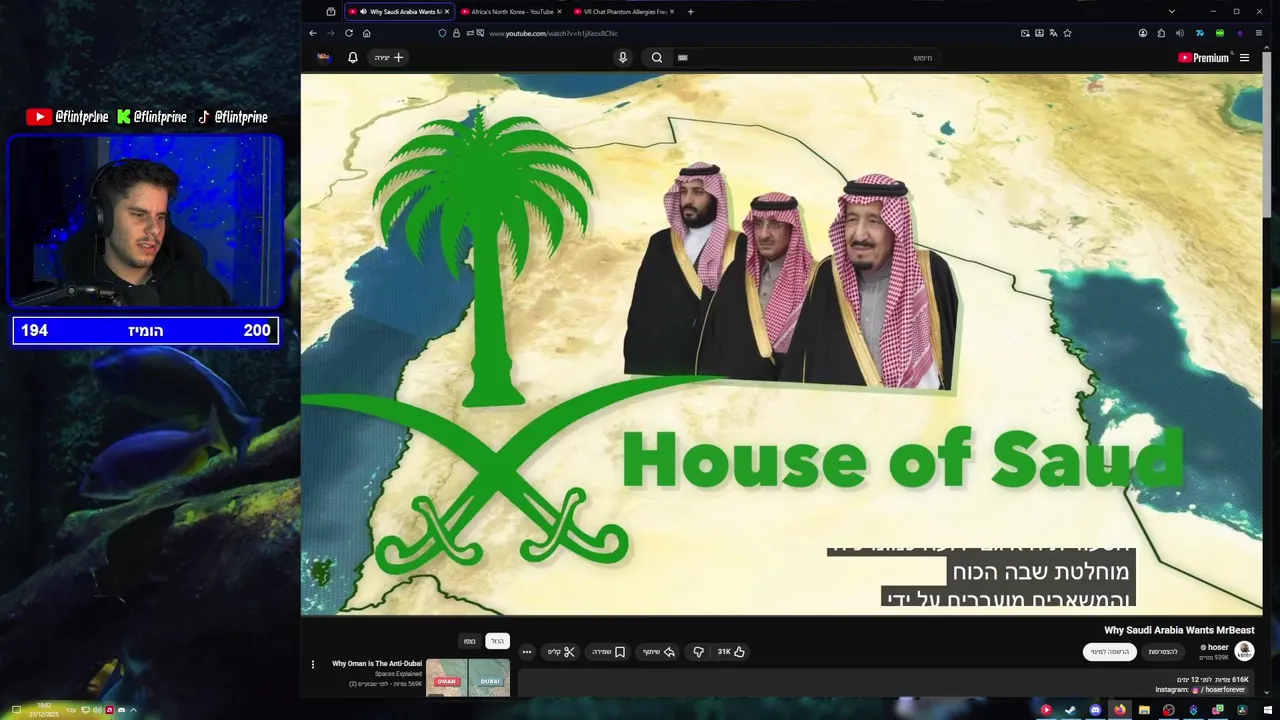The width and height of the screenshot is (1280, 720).
Task: Select the second chip next to All
Action: click(469, 641)
